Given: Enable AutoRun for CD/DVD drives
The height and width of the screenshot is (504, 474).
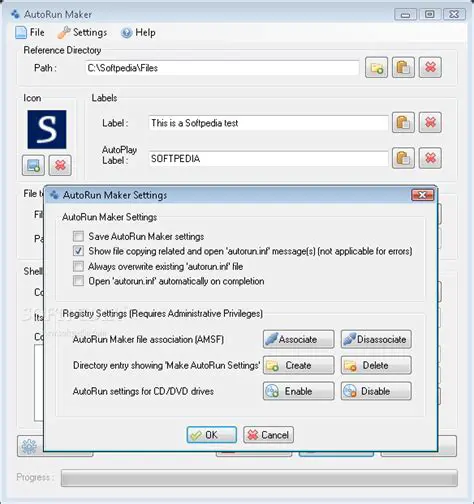Looking at the screenshot, I should click(298, 391).
